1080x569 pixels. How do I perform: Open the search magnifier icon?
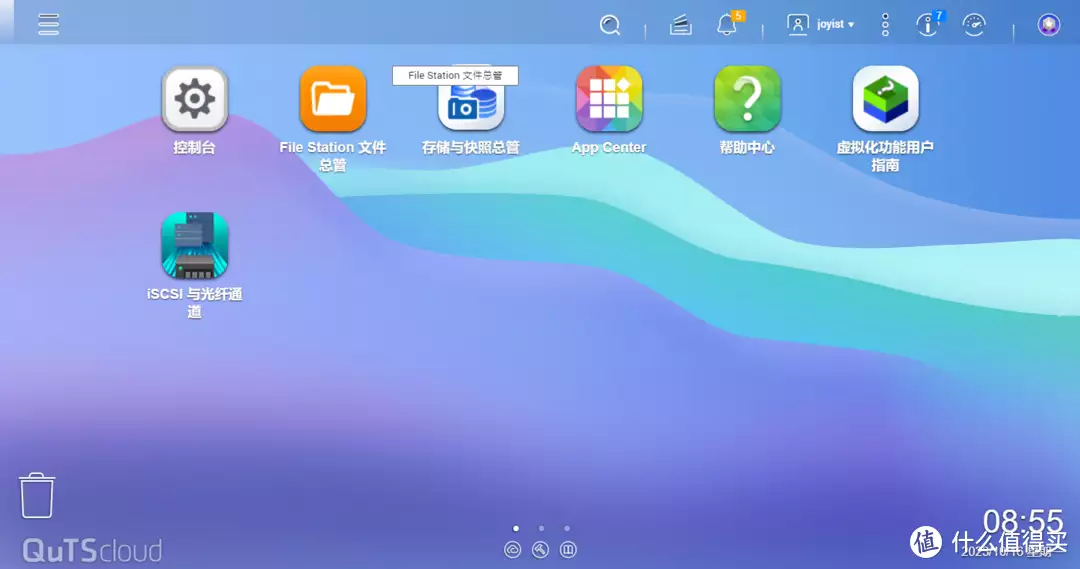[610, 25]
